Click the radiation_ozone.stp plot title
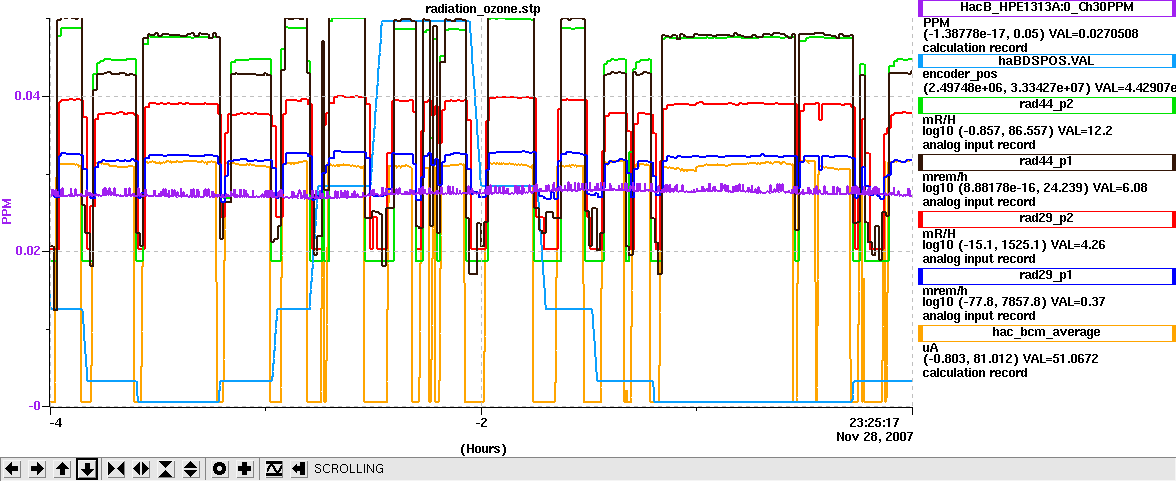Image resolution: width=1176 pixels, height=481 pixels. pyautogui.click(x=482, y=8)
